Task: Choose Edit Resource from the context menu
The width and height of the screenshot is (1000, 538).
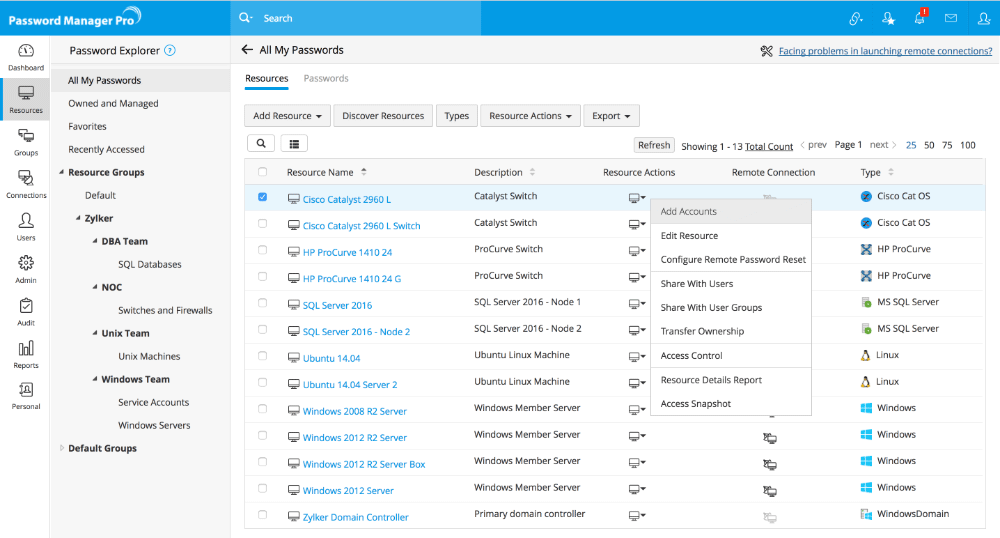Action: click(x=689, y=236)
